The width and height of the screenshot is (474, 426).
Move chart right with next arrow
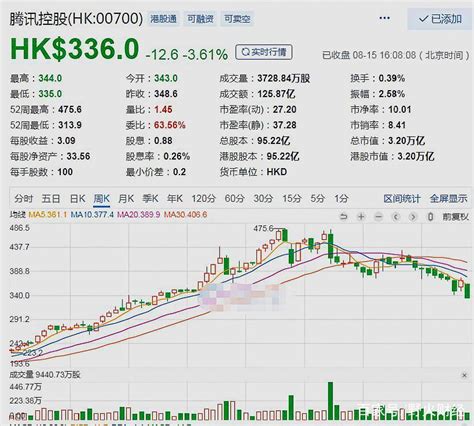tap(413, 217)
